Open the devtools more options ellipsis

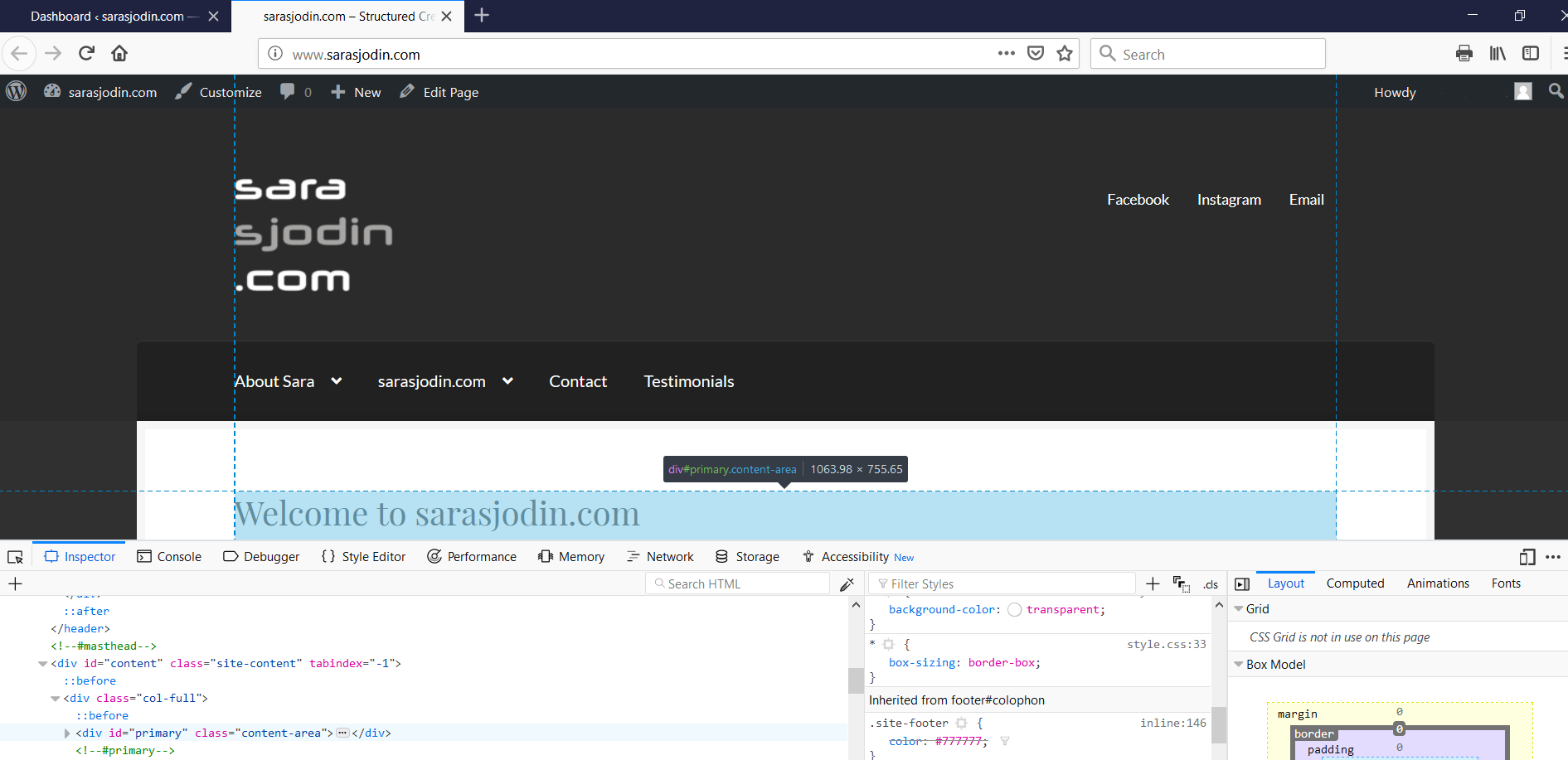[x=1553, y=557]
